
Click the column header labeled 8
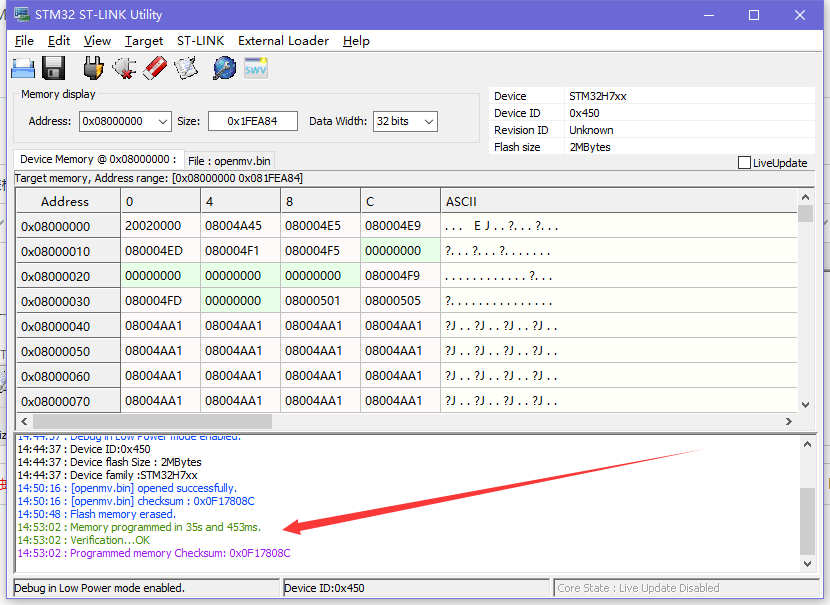[320, 201]
